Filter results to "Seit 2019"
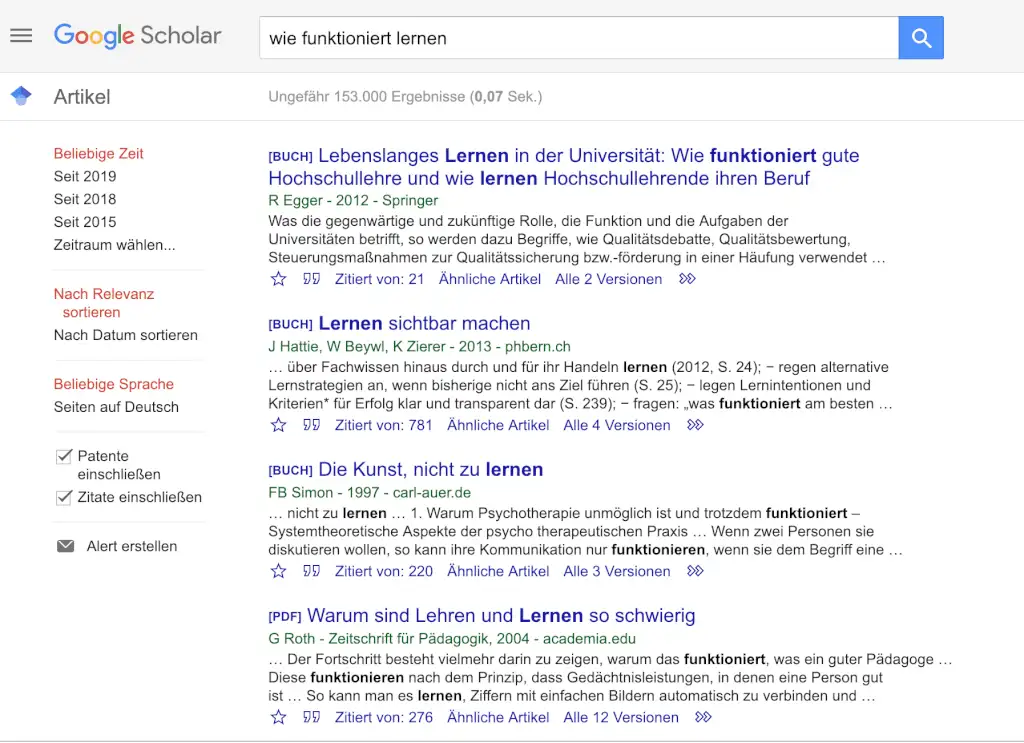This screenshot has width=1024, height=743. (86, 176)
